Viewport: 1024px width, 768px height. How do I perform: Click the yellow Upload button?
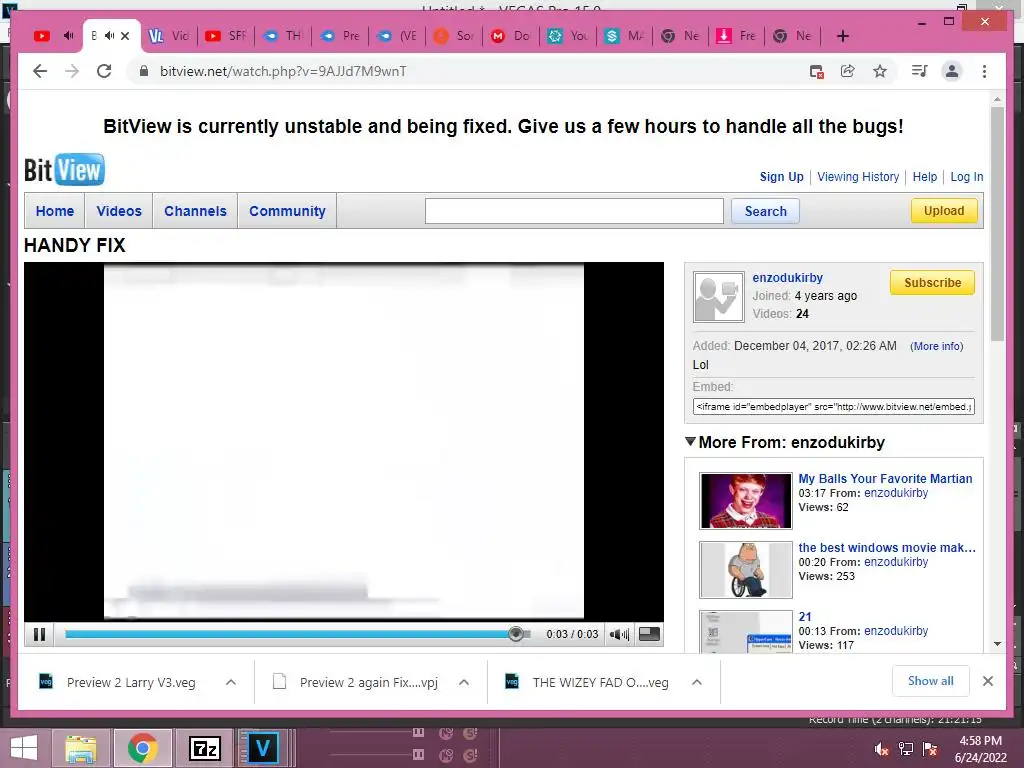[x=944, y=210]
